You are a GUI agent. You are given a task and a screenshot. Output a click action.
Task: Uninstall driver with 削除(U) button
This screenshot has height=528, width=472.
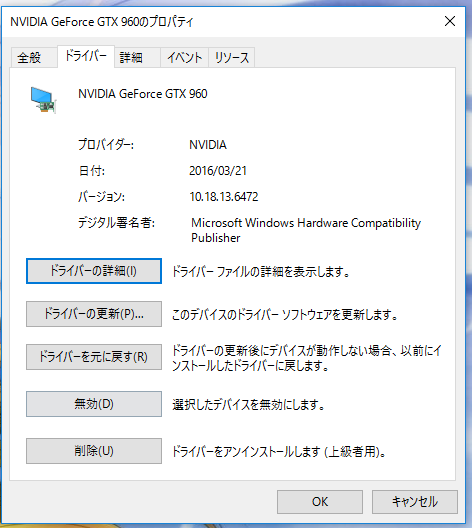[x=94, y=451]
